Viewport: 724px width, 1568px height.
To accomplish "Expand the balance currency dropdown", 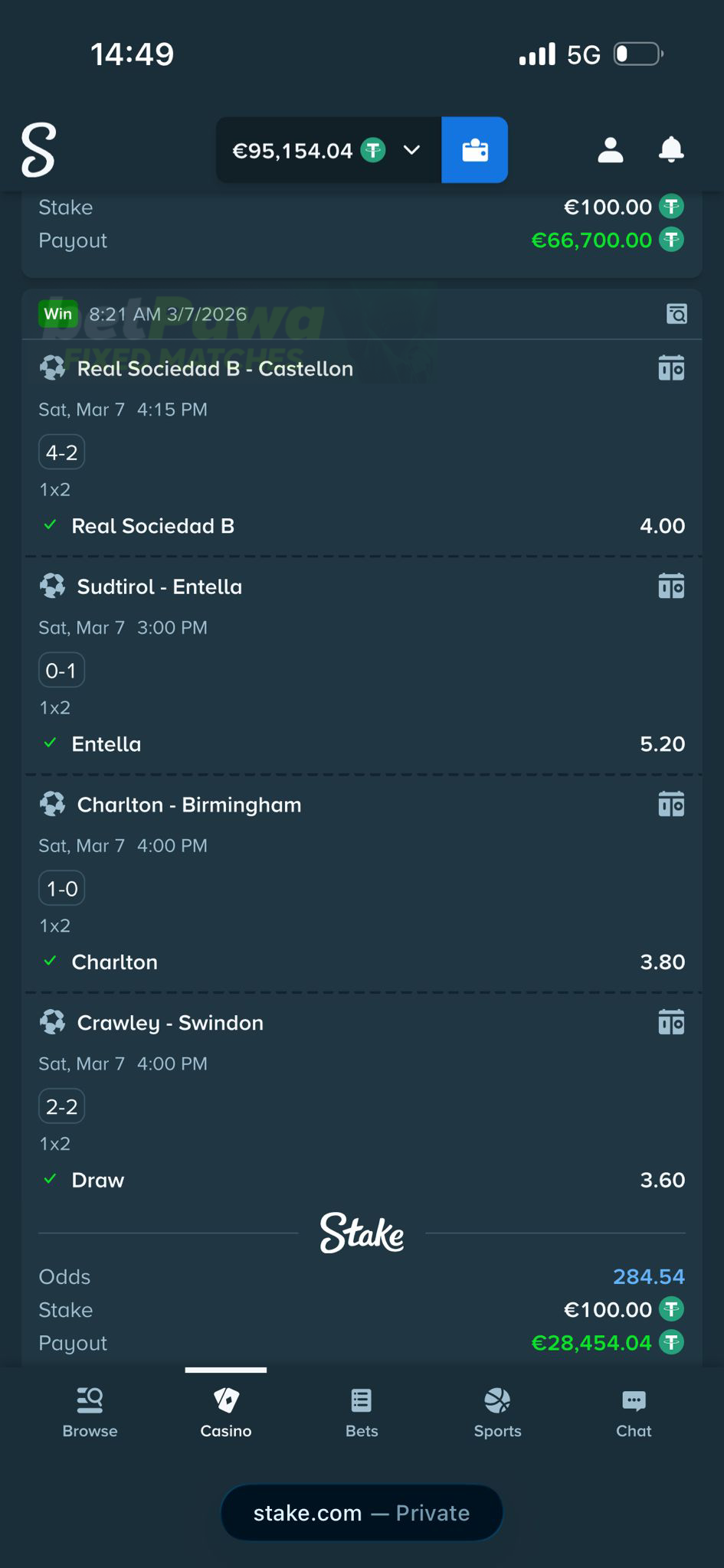I will (411, 150).
